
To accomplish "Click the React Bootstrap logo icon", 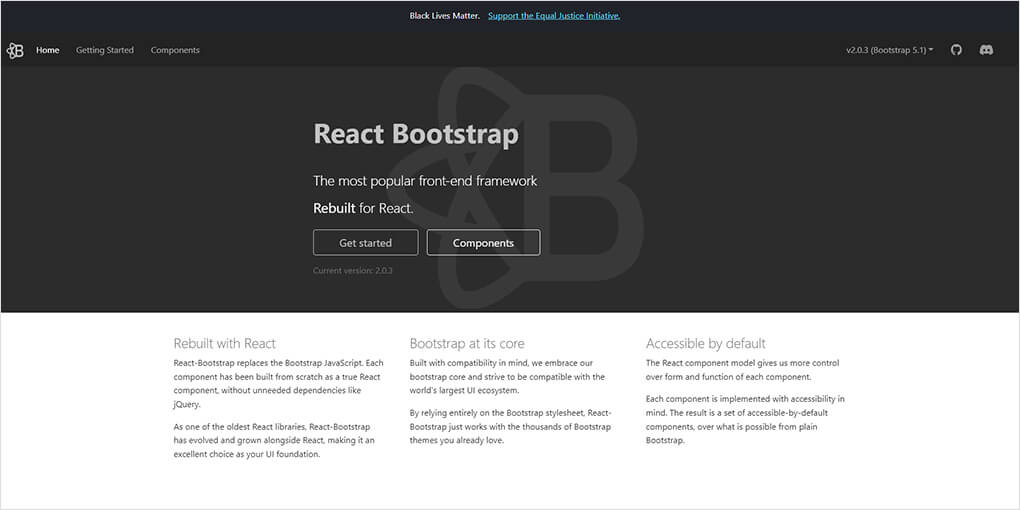I will pos(15,50).
